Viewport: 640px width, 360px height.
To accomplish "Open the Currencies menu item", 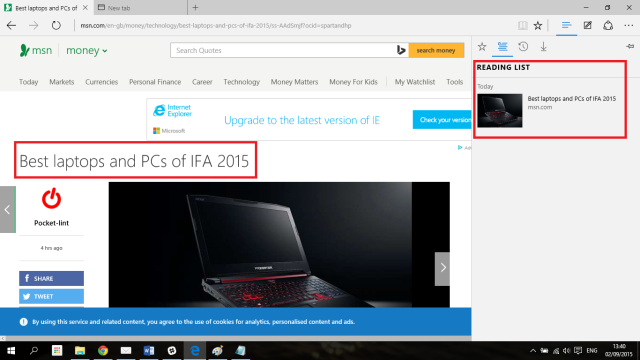I will (x=102, y=82).
